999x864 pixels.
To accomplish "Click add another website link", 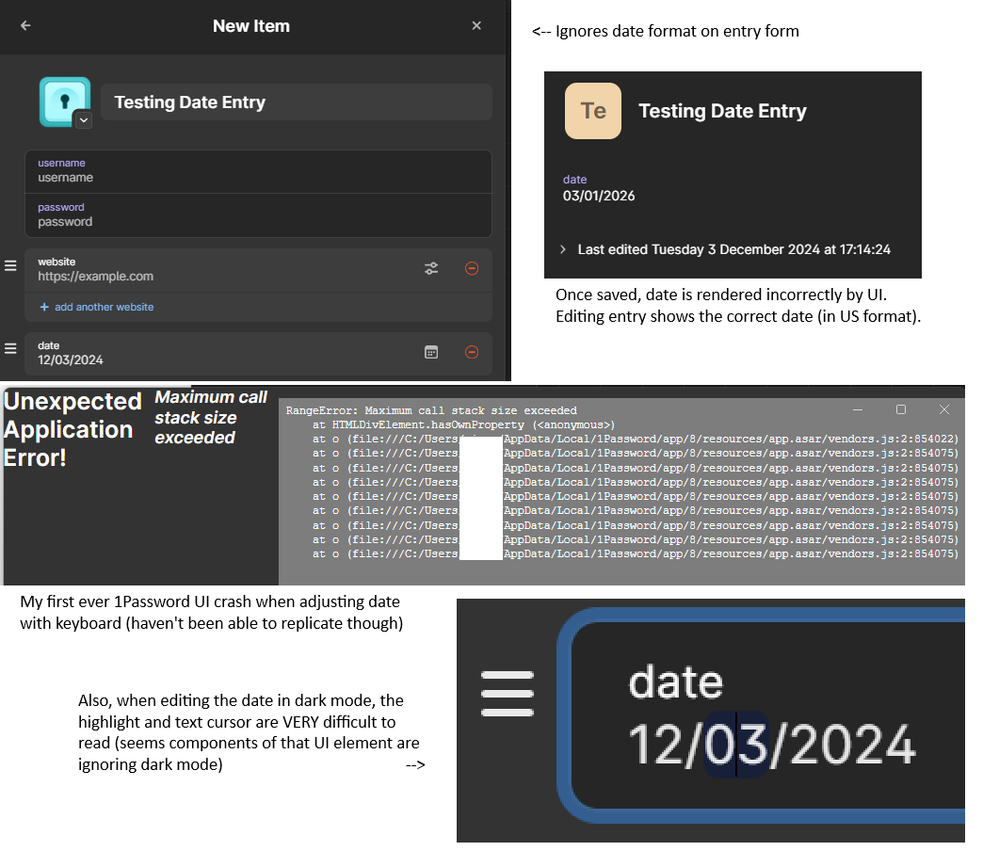I will click(97, 307).
